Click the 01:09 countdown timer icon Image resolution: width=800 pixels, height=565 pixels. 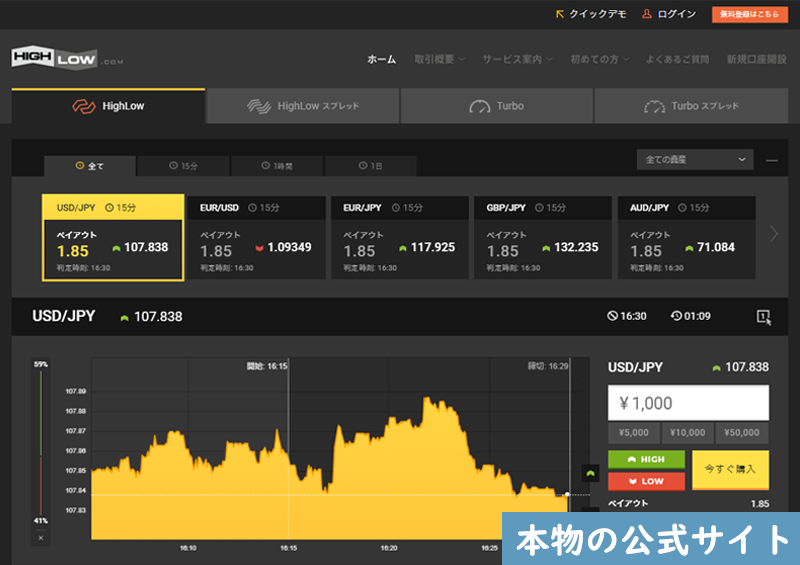pyautogui.click(x=676, y=316)
